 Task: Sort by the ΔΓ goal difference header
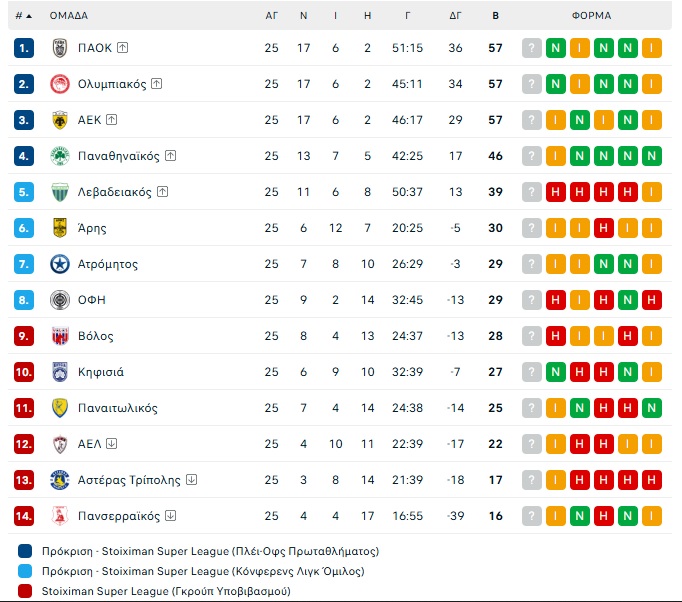[455, 16]
